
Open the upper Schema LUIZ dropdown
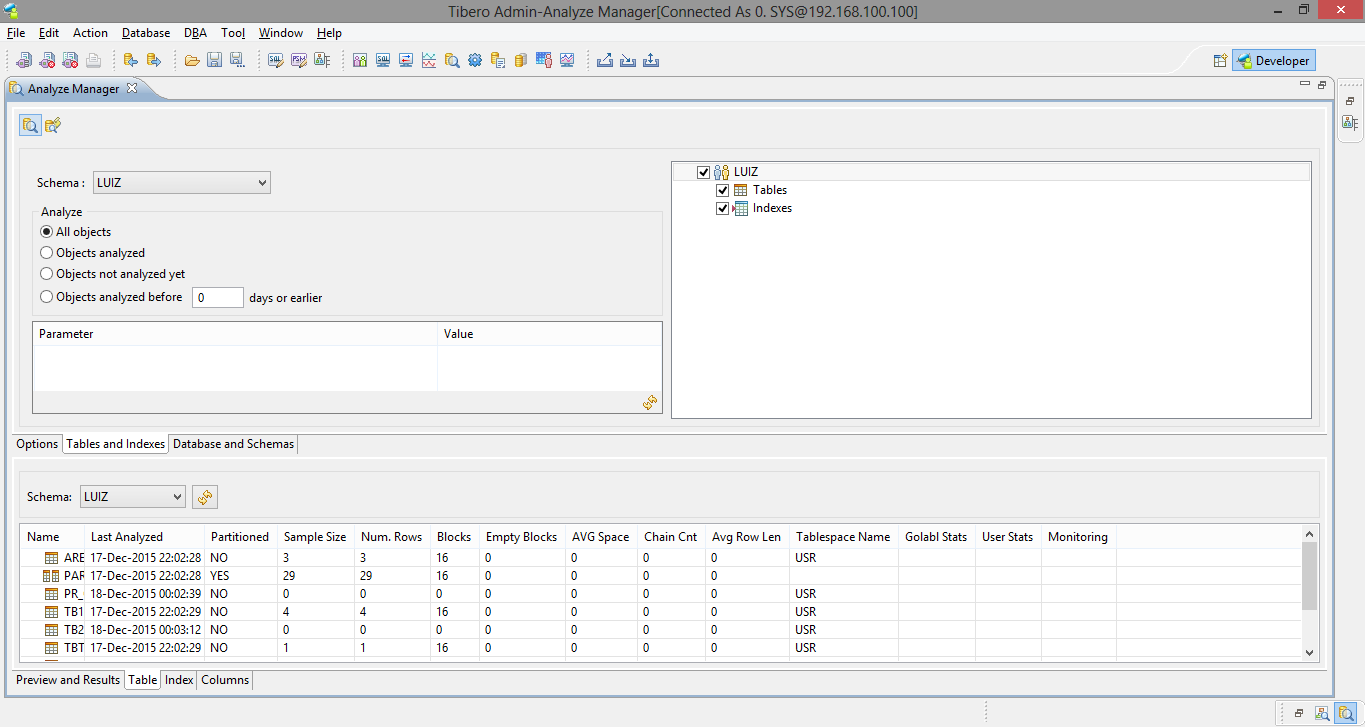(181, 183)
